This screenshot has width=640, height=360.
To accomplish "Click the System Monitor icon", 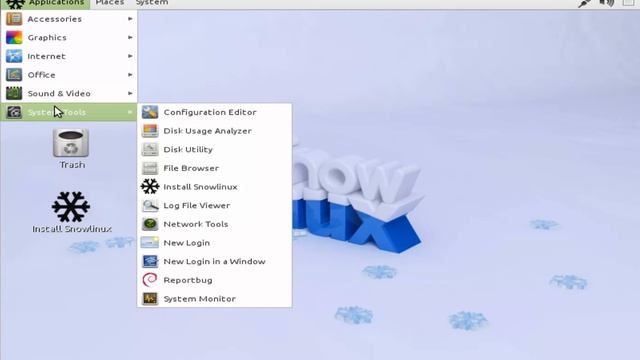I will point(150,298).
